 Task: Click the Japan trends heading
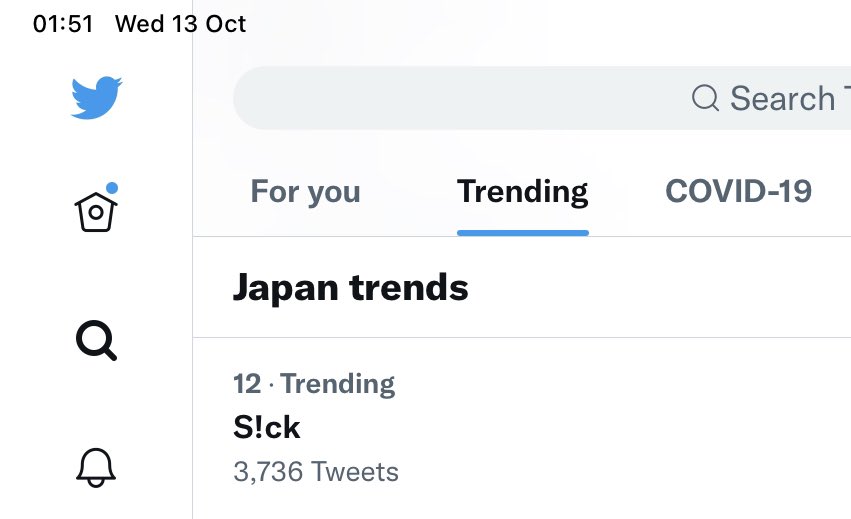351,288
